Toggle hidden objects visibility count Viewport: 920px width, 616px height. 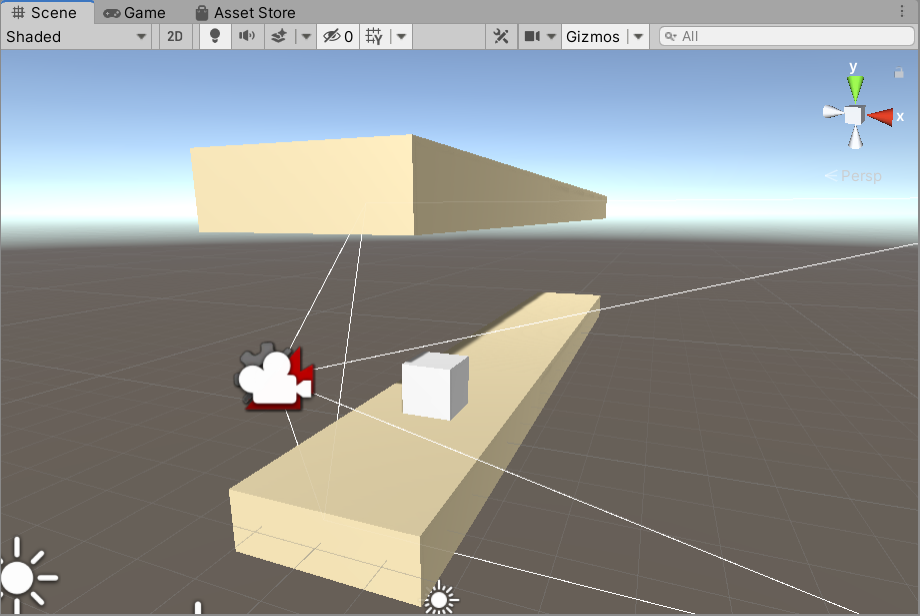pos(338,36)
